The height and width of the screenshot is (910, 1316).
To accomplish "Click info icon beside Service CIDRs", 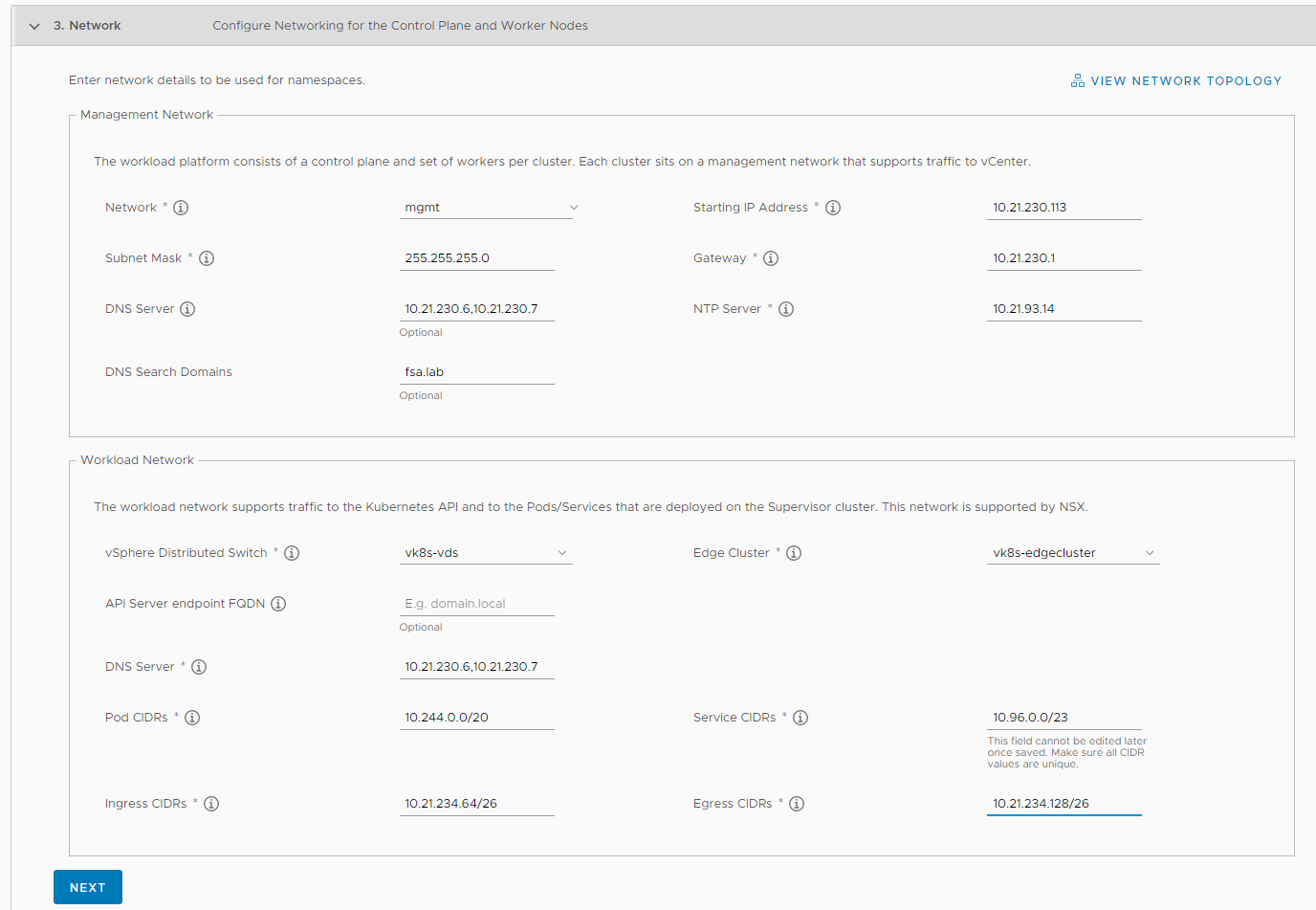I will pos(801,718).
